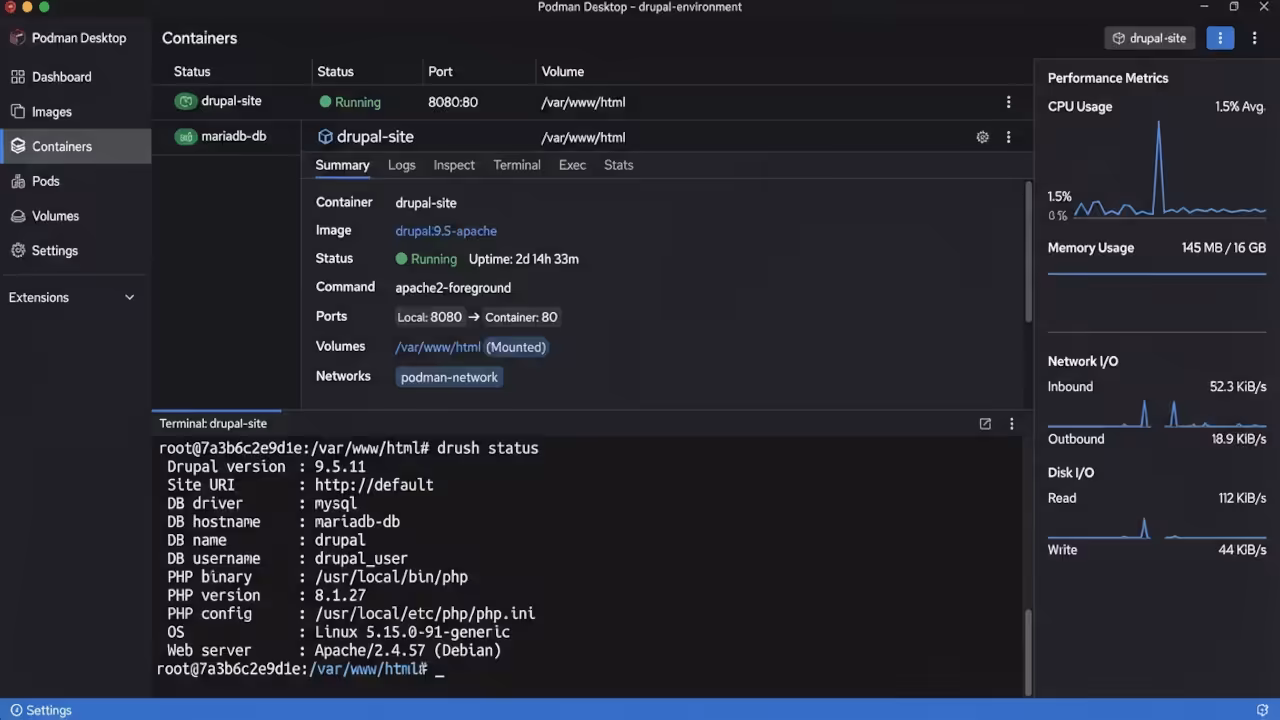Click the Podman Desktop logo icon
Screen dimensions: 1280x720
[17, 38]
